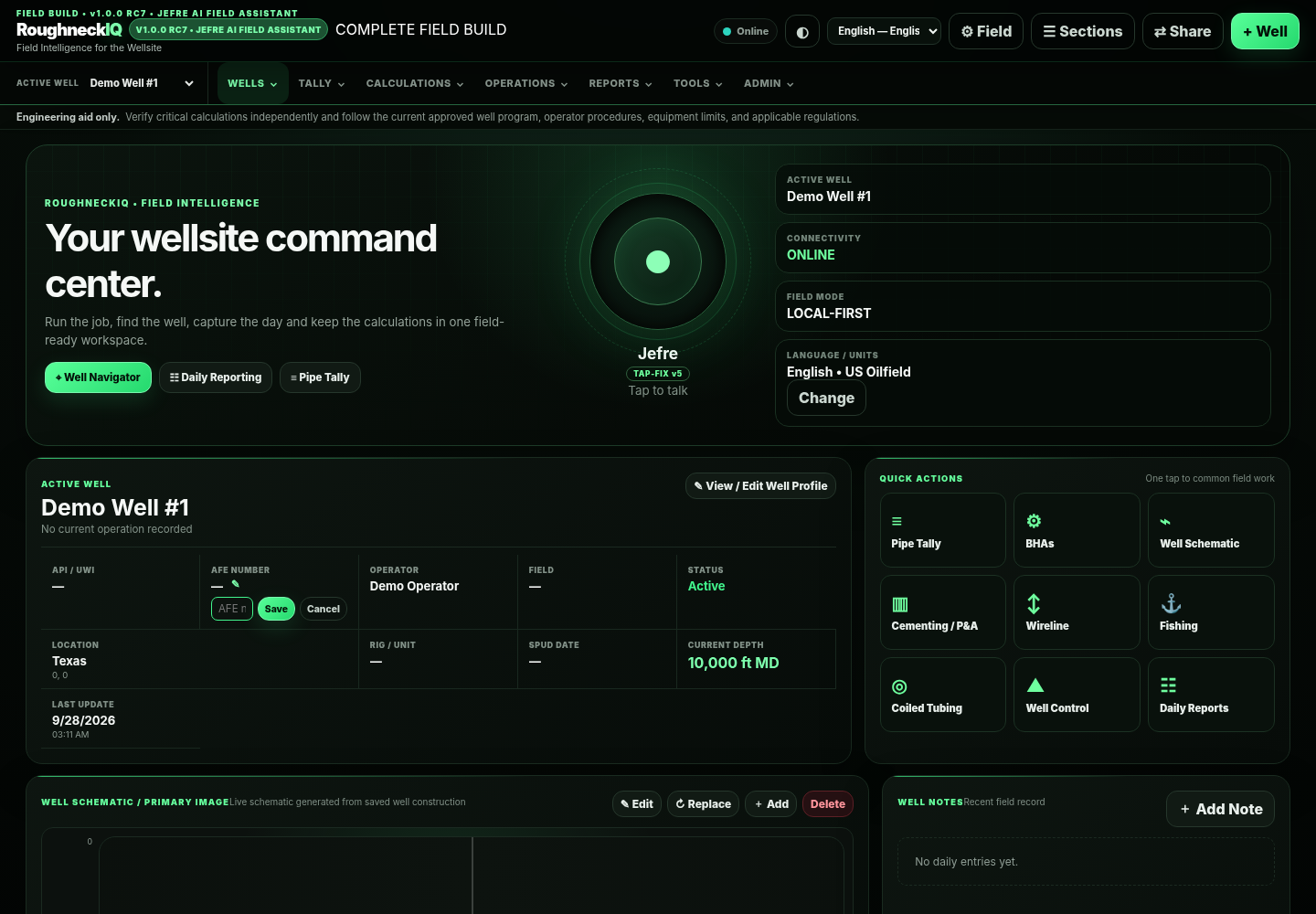This screenshot has width=1316, height=914.
Task: Expand the Tally menu
Action: coord(322,83)
